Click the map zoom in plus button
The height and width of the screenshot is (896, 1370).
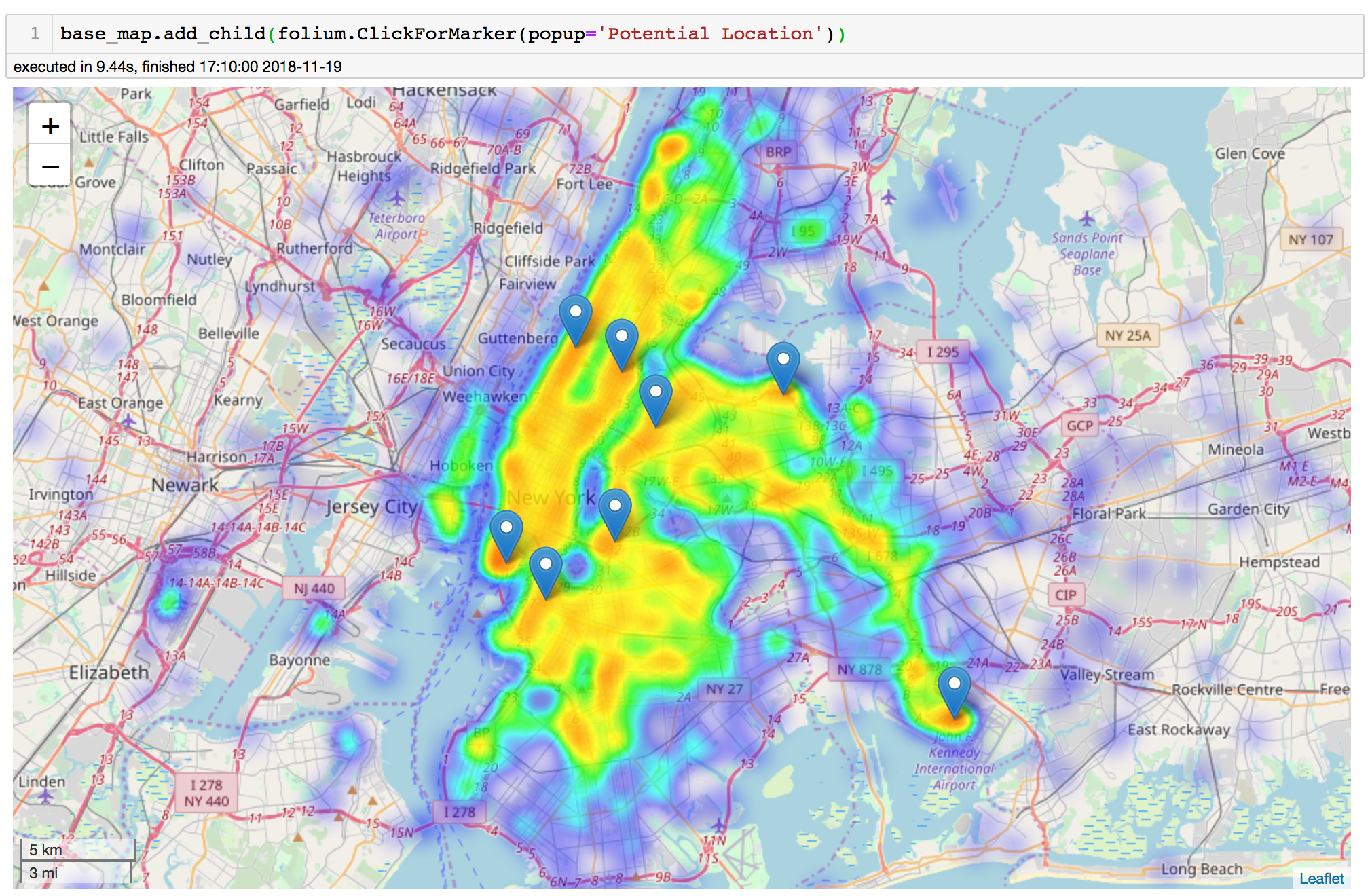coord(50,126)
